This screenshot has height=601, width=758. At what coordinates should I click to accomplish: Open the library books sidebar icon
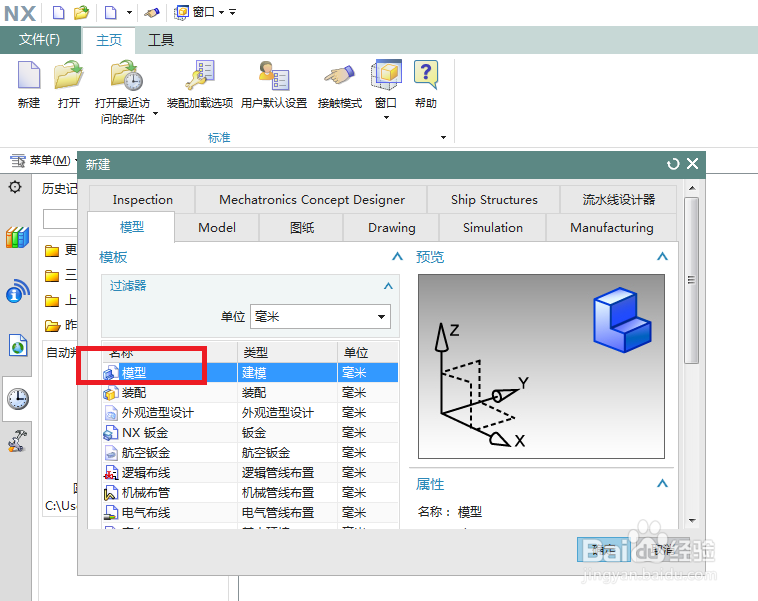[17, 237]
